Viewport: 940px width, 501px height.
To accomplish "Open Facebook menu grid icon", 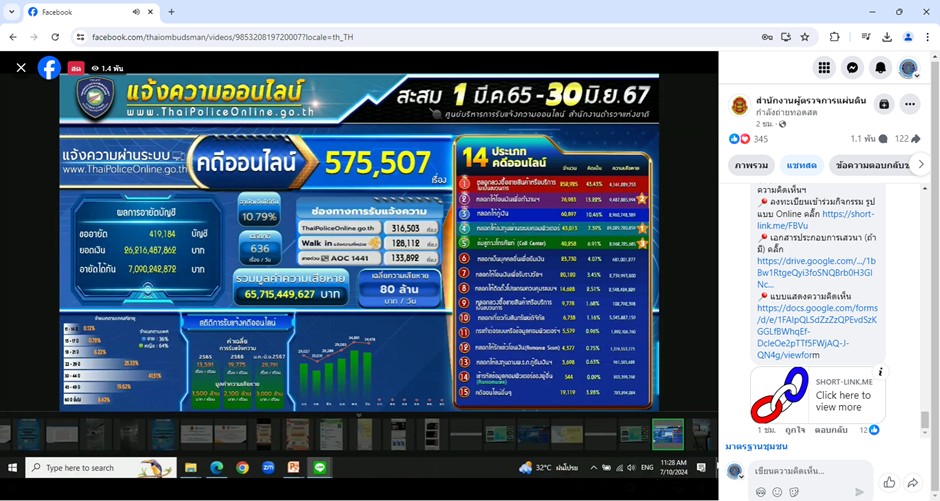I will 824,68.
